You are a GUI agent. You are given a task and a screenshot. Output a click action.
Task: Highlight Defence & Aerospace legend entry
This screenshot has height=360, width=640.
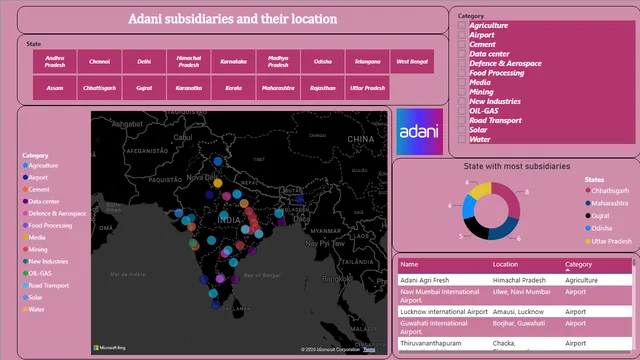click(54, 213)
